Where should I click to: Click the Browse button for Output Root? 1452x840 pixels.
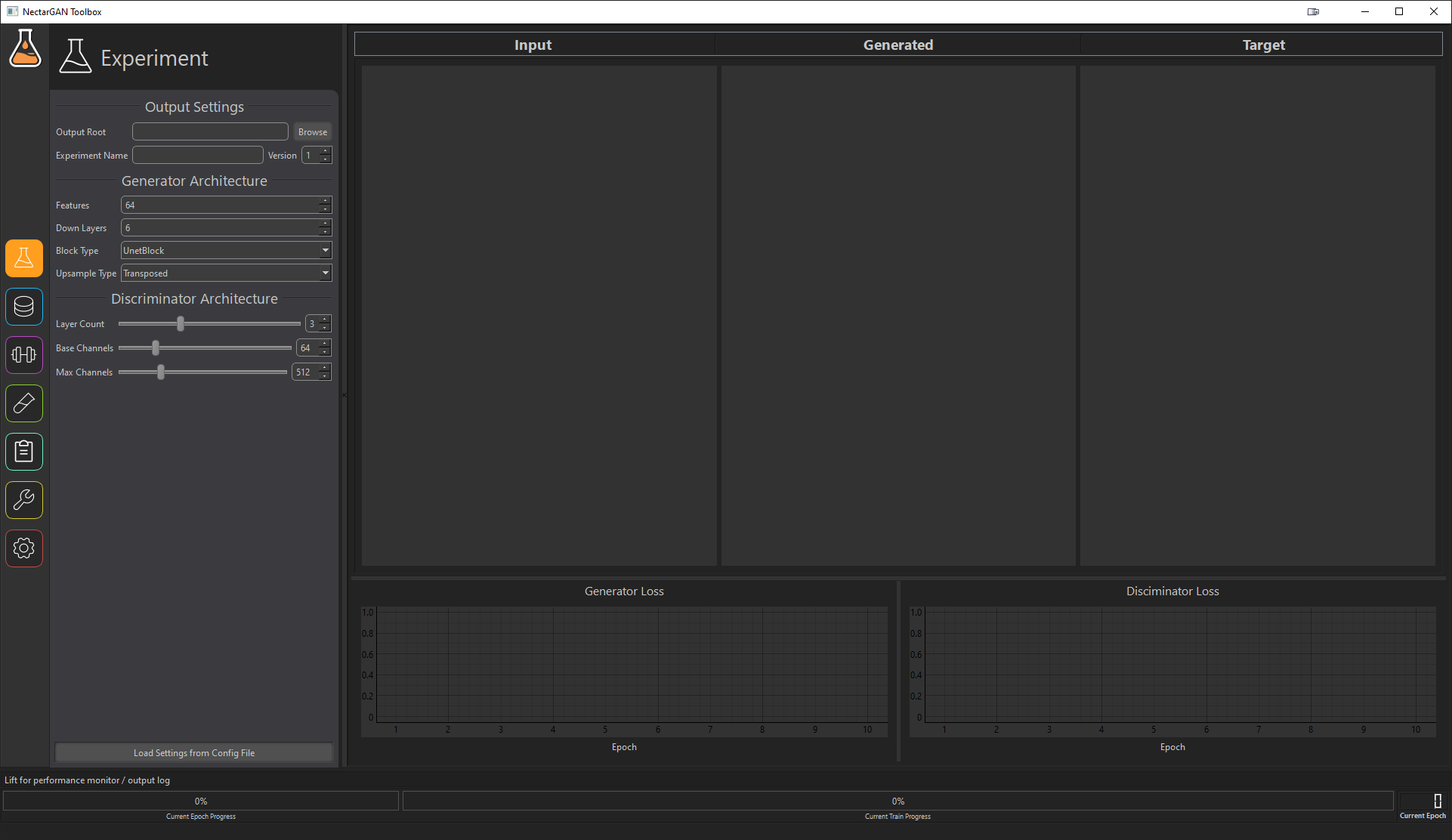[x=312, y=131]
